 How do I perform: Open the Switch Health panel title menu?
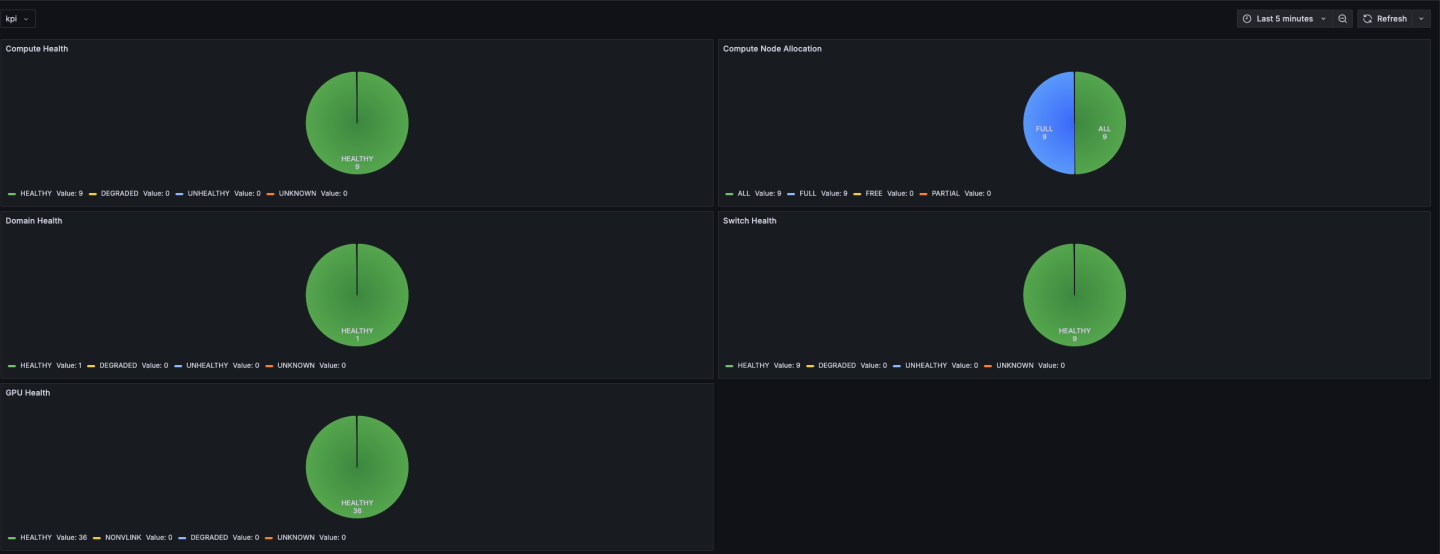(749, 220)
